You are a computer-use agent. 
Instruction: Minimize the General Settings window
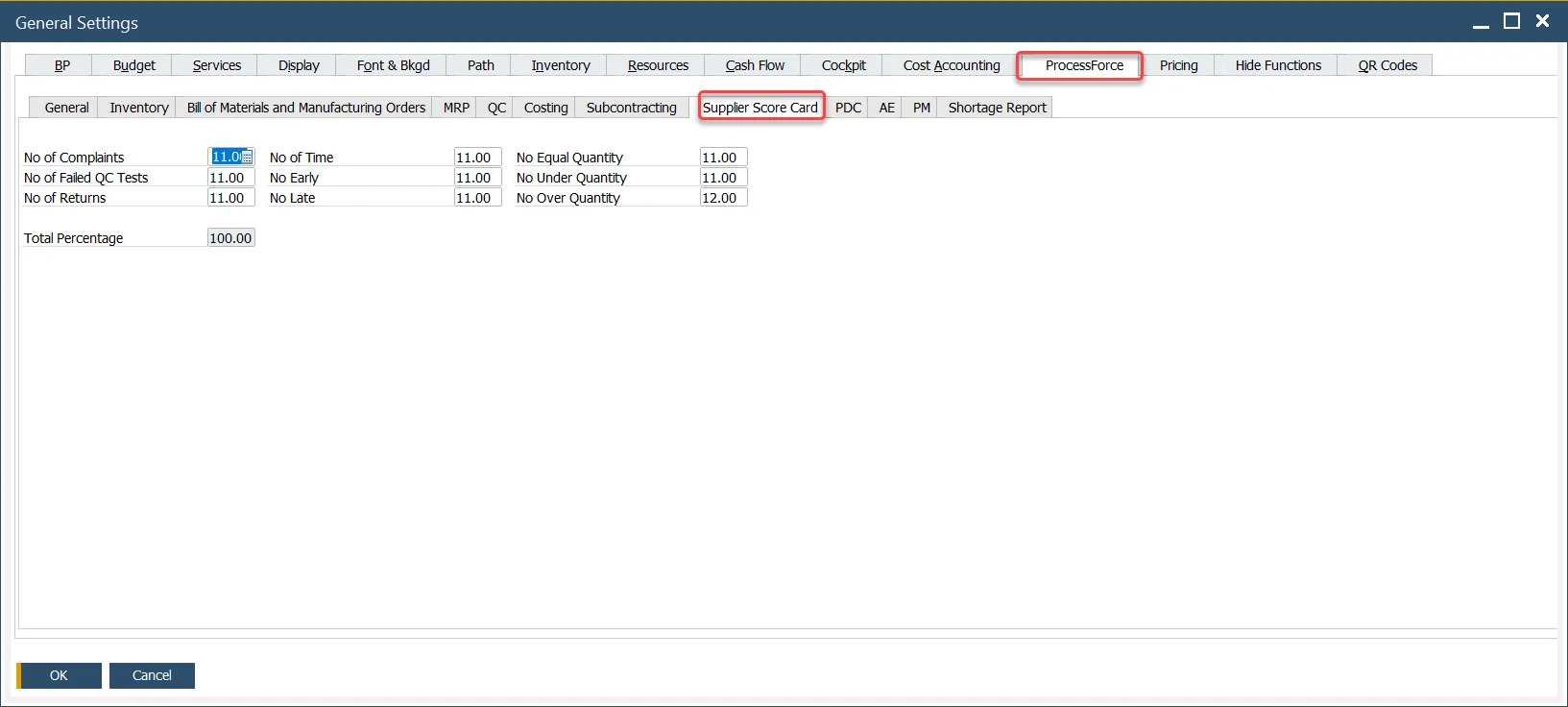[1481, 23]
